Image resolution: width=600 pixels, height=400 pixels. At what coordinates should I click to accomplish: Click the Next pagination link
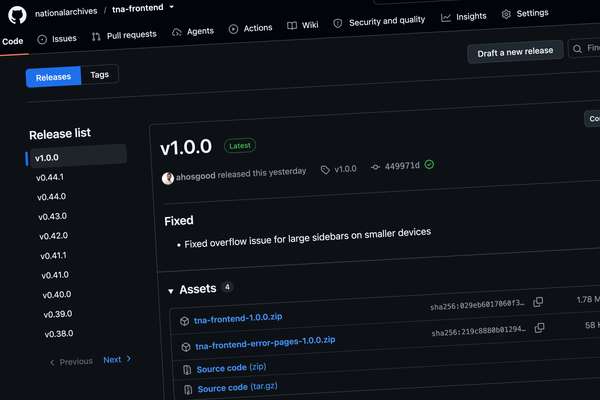coord(117,359)
